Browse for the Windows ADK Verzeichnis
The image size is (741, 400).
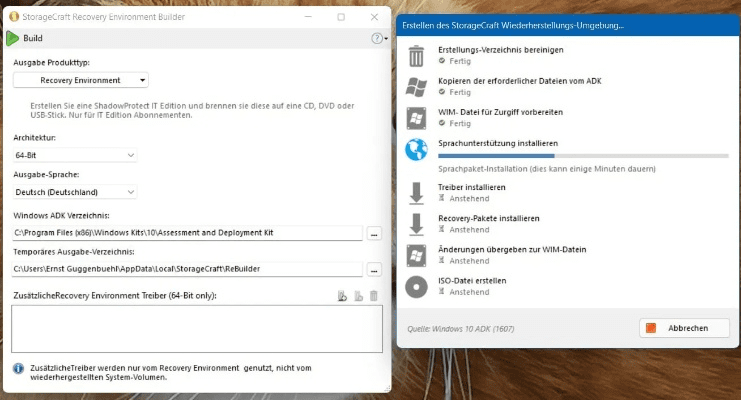click(374, 233)
